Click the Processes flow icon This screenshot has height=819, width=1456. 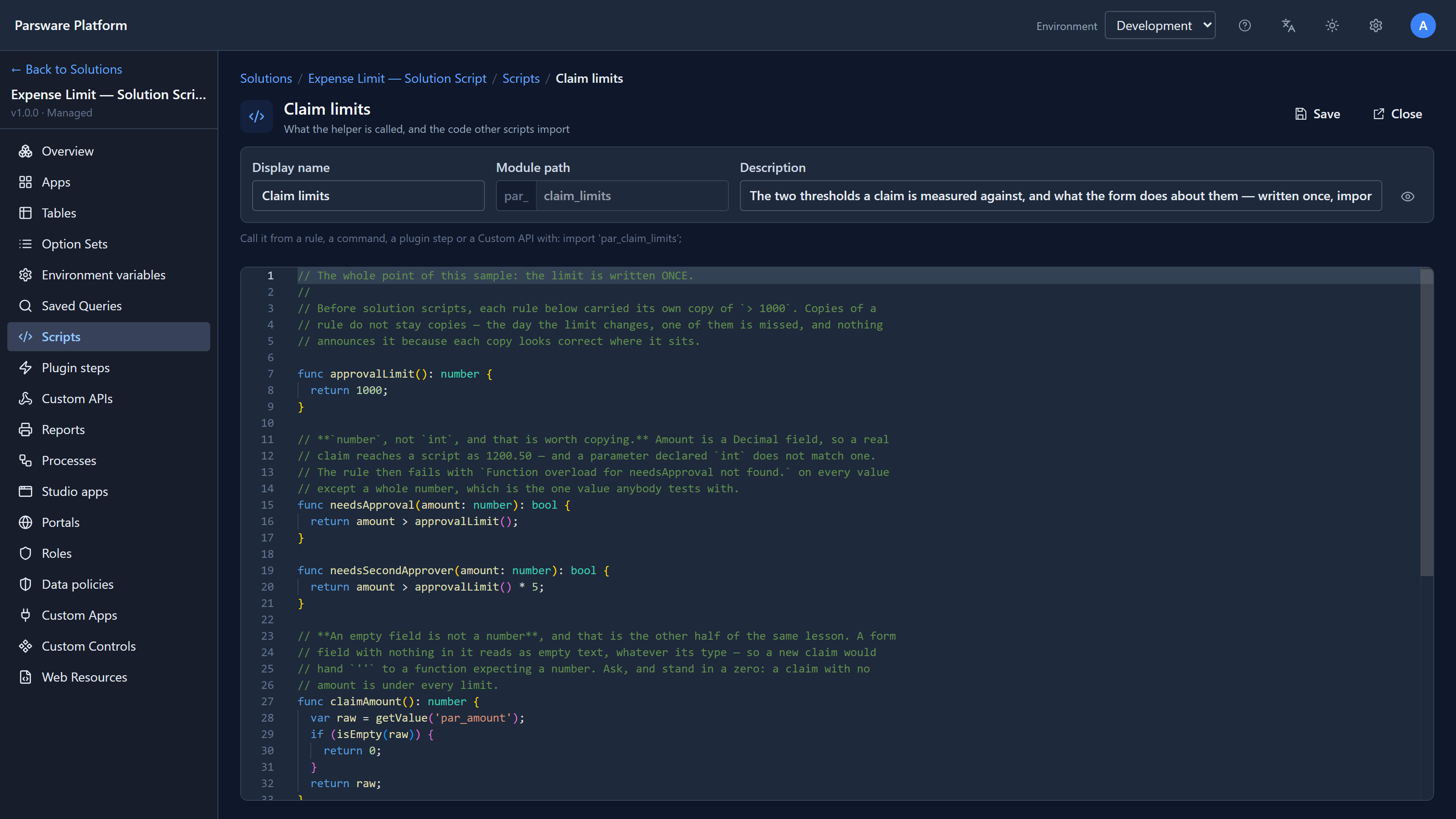(x=25, y=460)
